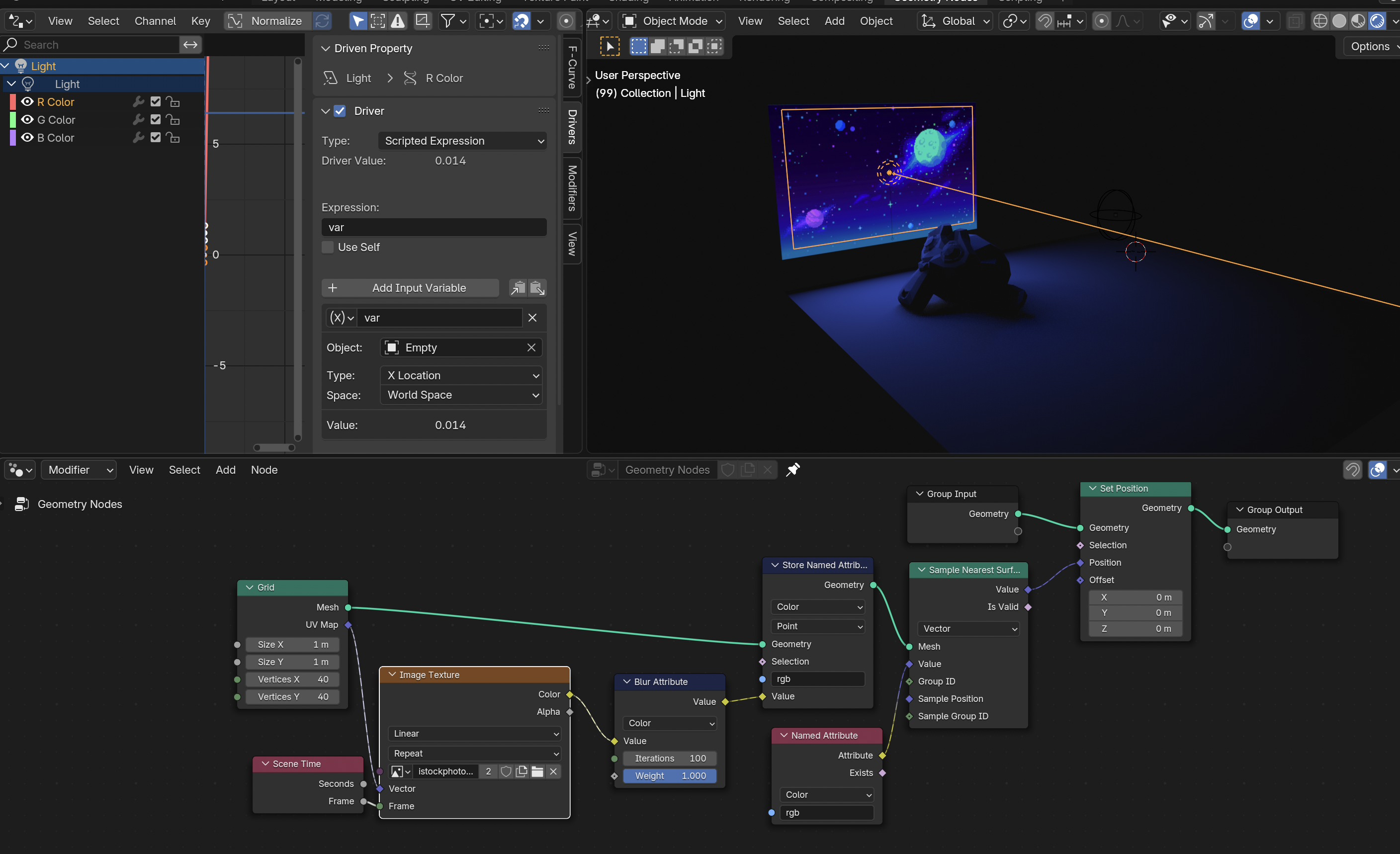Viewport: 1400px width, 854px height.
Task: Click the Options button in viewport
Action: 1371,47
